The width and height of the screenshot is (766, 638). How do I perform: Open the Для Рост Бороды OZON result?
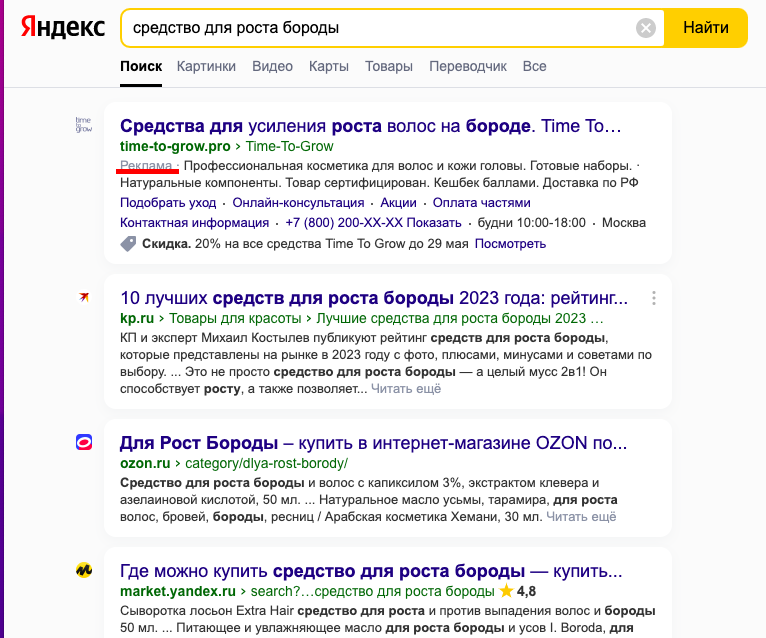(373, 443)
